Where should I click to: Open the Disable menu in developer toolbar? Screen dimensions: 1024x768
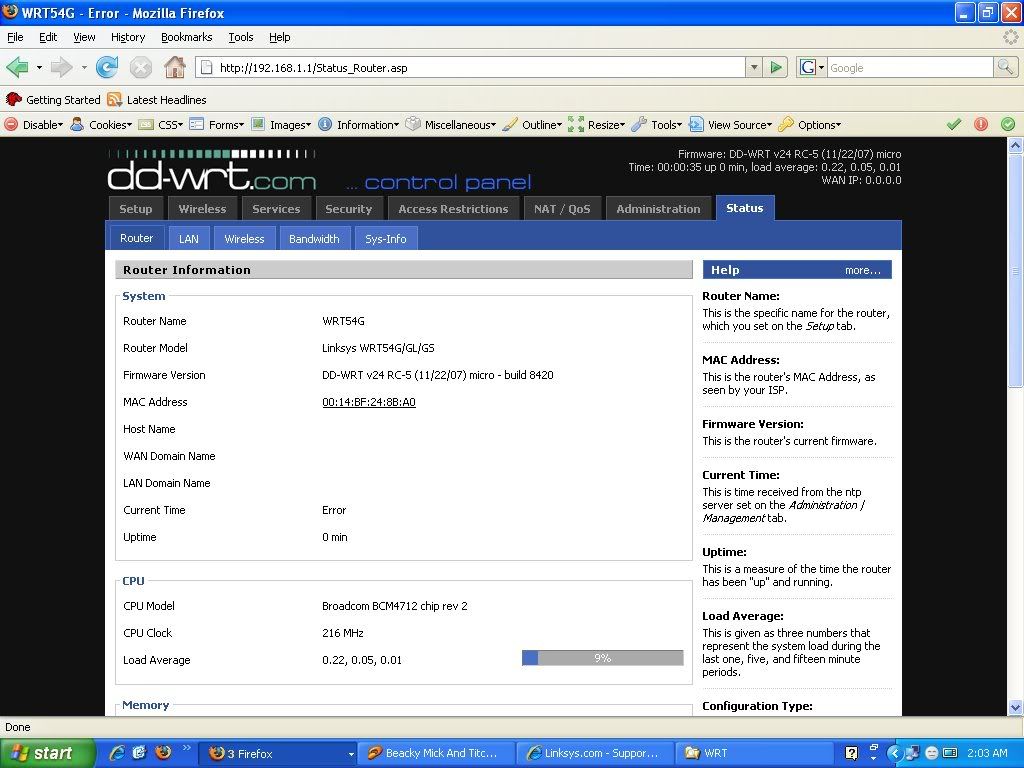[34, 125]
